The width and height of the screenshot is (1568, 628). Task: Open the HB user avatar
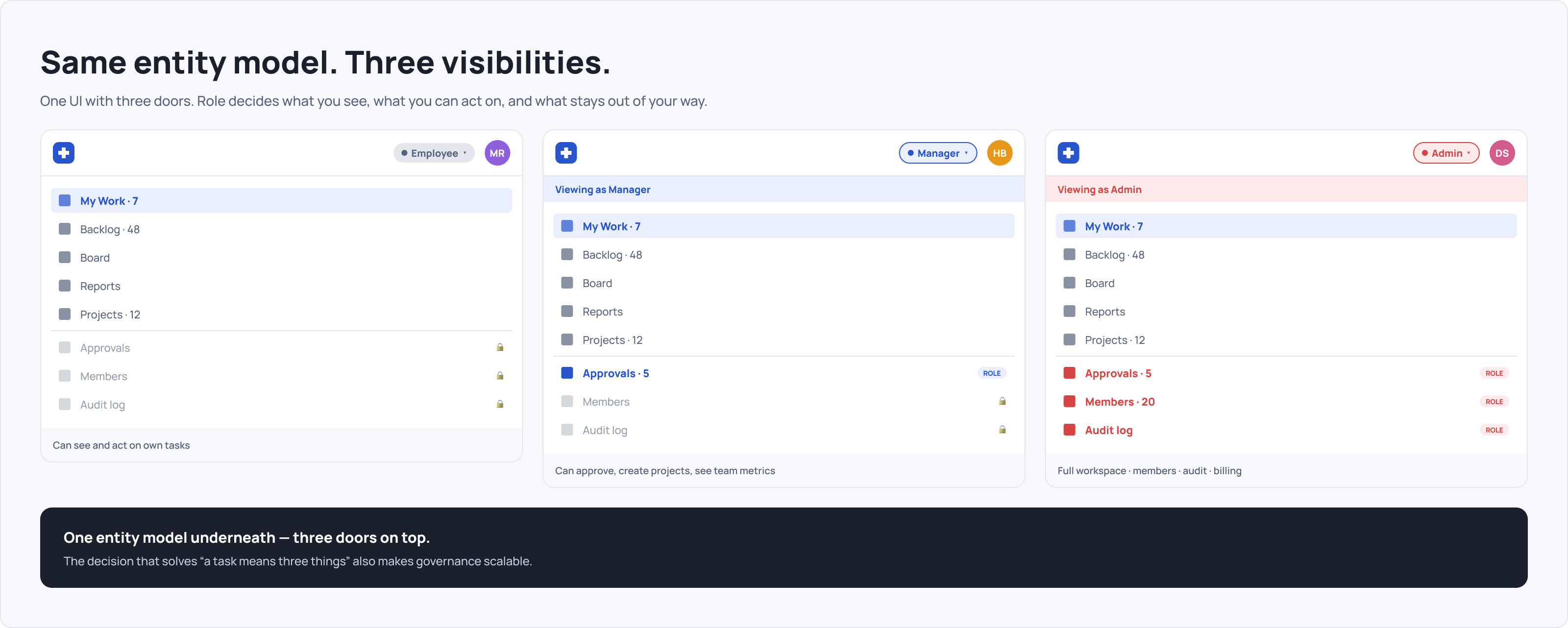click(1000, 153)
